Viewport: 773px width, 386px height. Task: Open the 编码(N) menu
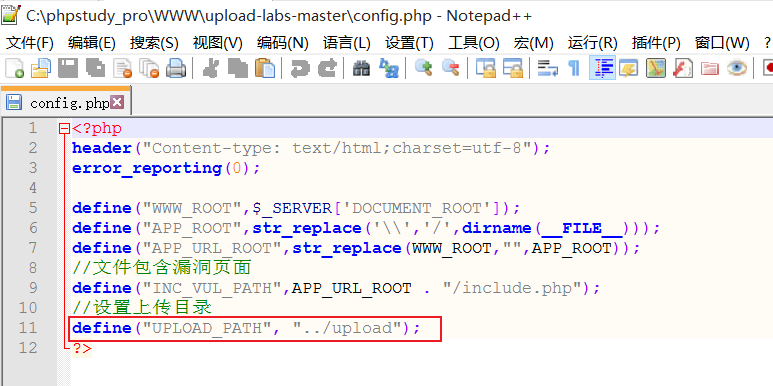[x=282, y=43]
